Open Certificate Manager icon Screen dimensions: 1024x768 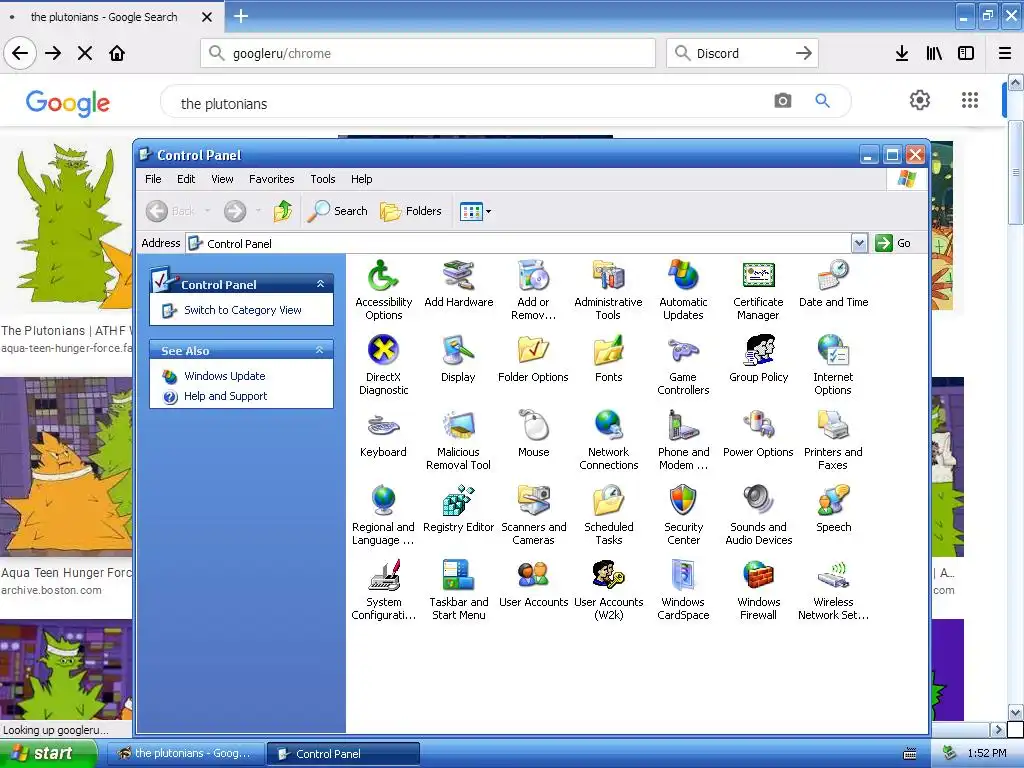[x=758, y=290]
